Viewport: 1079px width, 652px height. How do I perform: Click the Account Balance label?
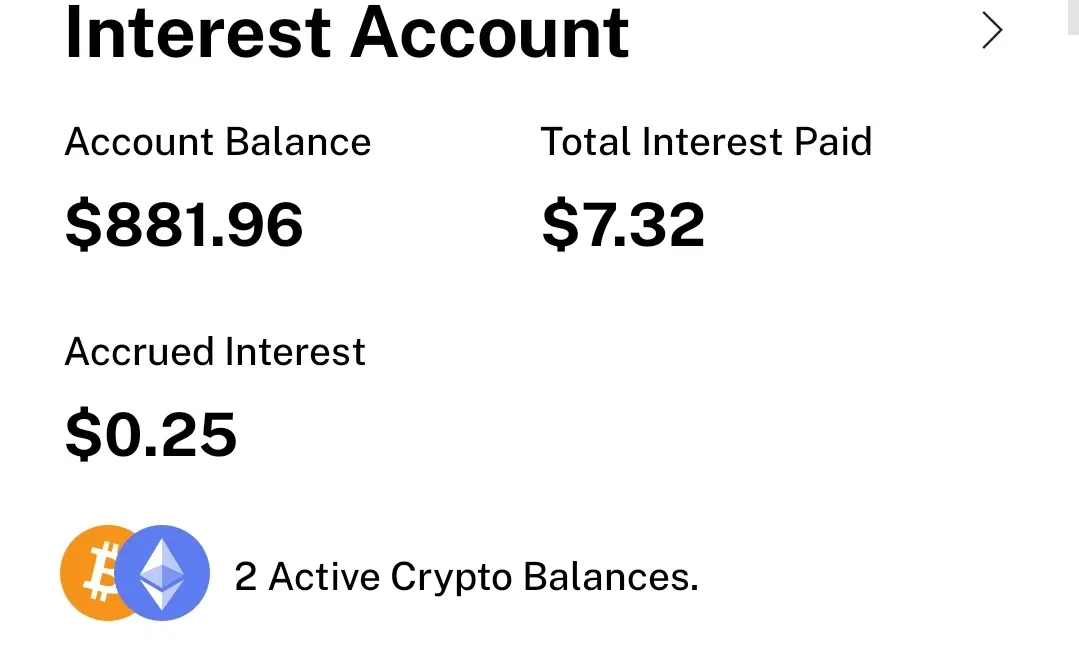click(217, 142)
